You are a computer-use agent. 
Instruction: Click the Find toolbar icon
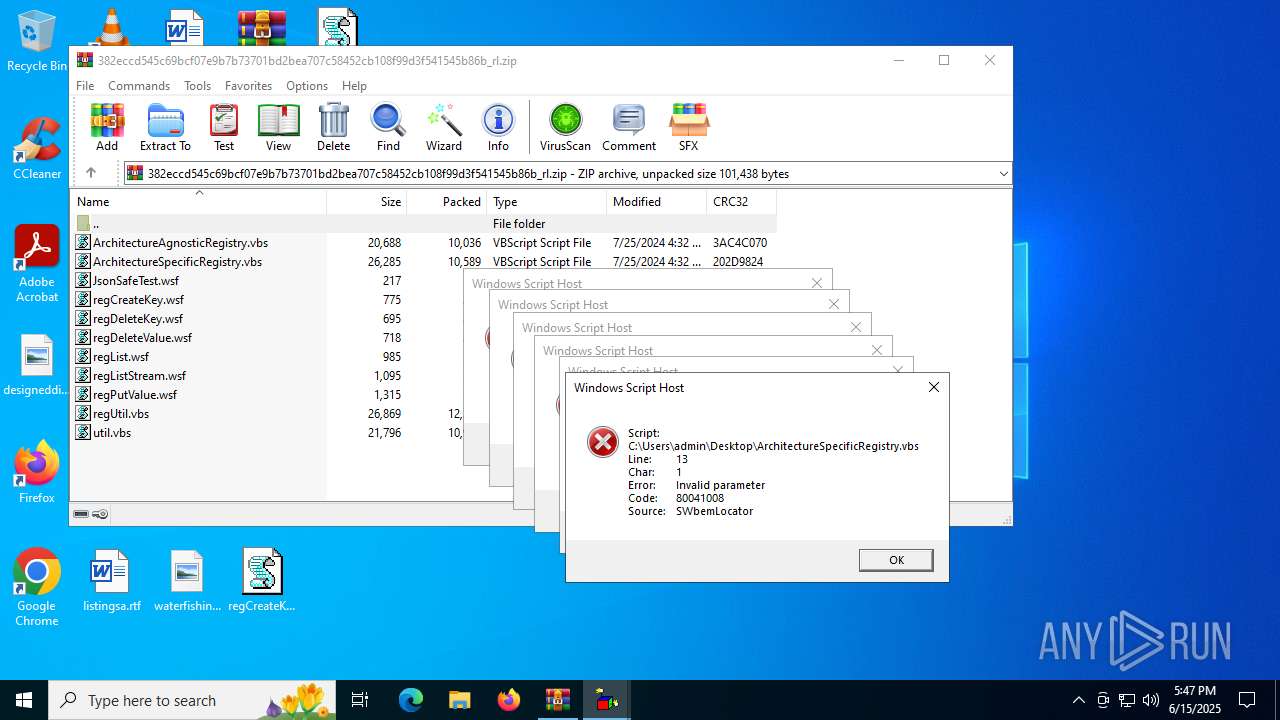point(388,127)
